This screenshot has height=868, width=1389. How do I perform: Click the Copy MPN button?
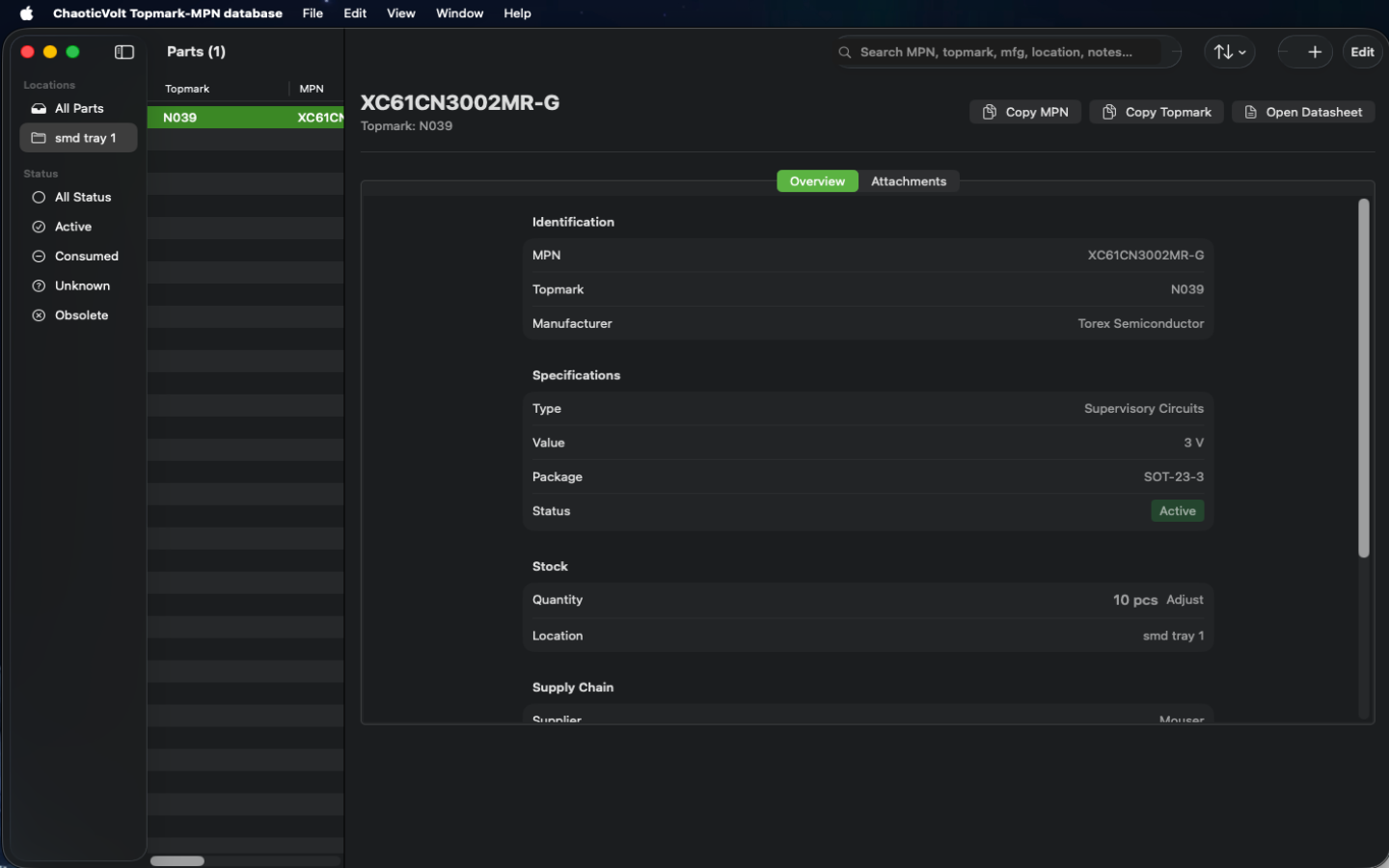point(1025,112)
